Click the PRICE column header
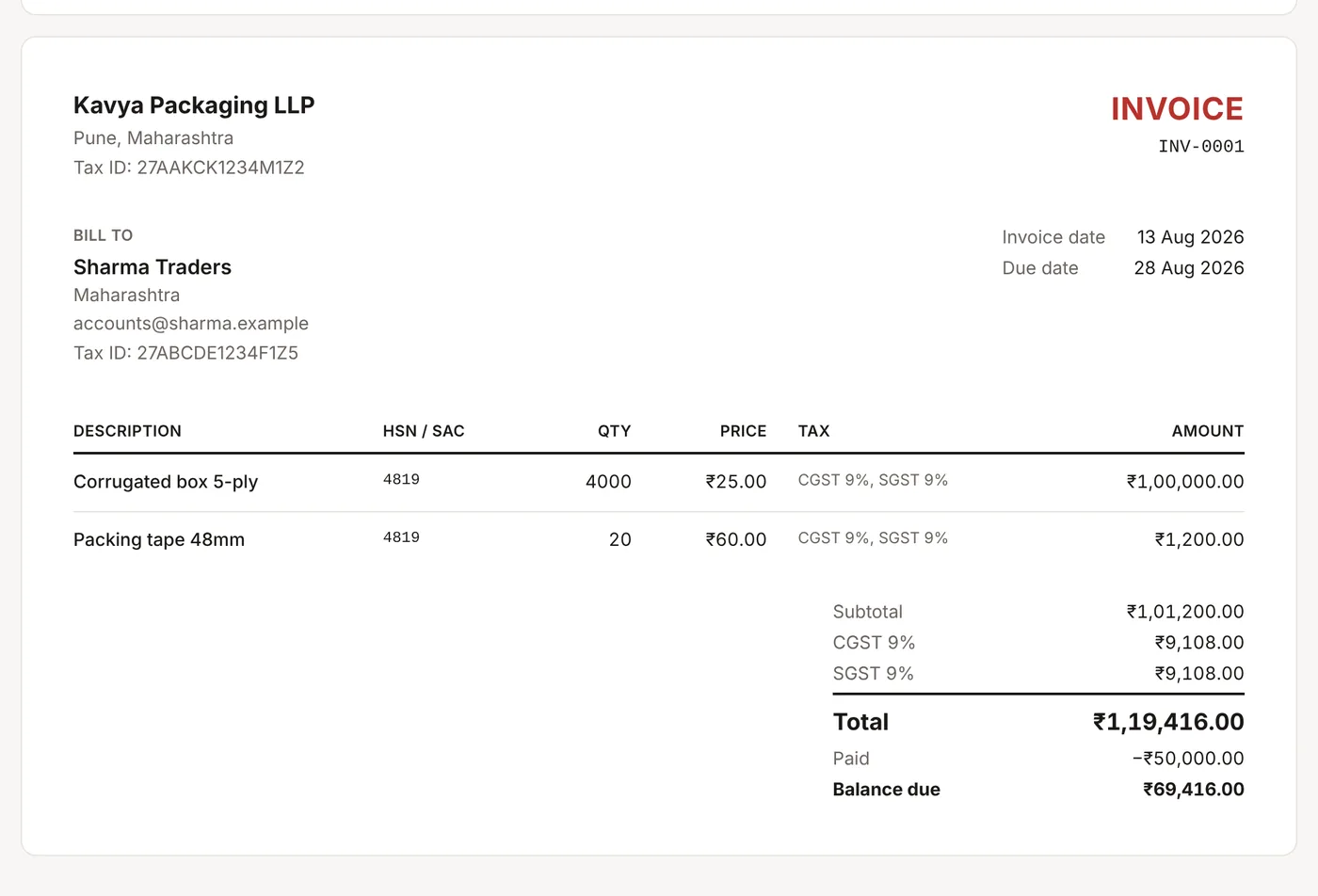The height and width of the screenshot is (896, 1318). [744, 431]
